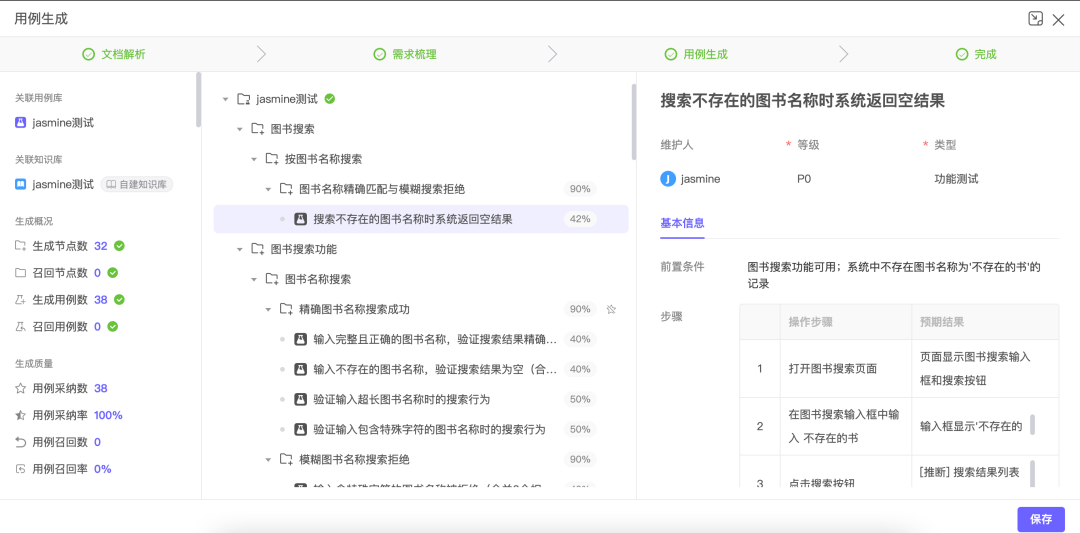Screen dimensions: 1080x533
Task: Click the case title 搜索不存在的图书名称时系统返回空结果
Action: (802, 101)
